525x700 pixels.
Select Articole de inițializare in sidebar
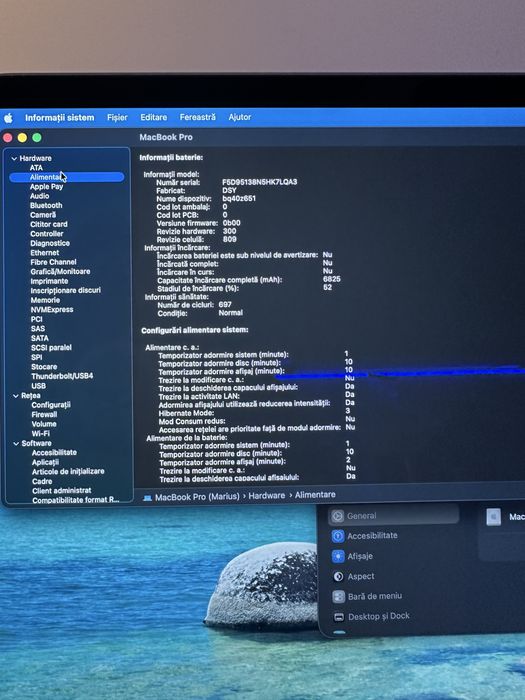[x=68, y=472]
